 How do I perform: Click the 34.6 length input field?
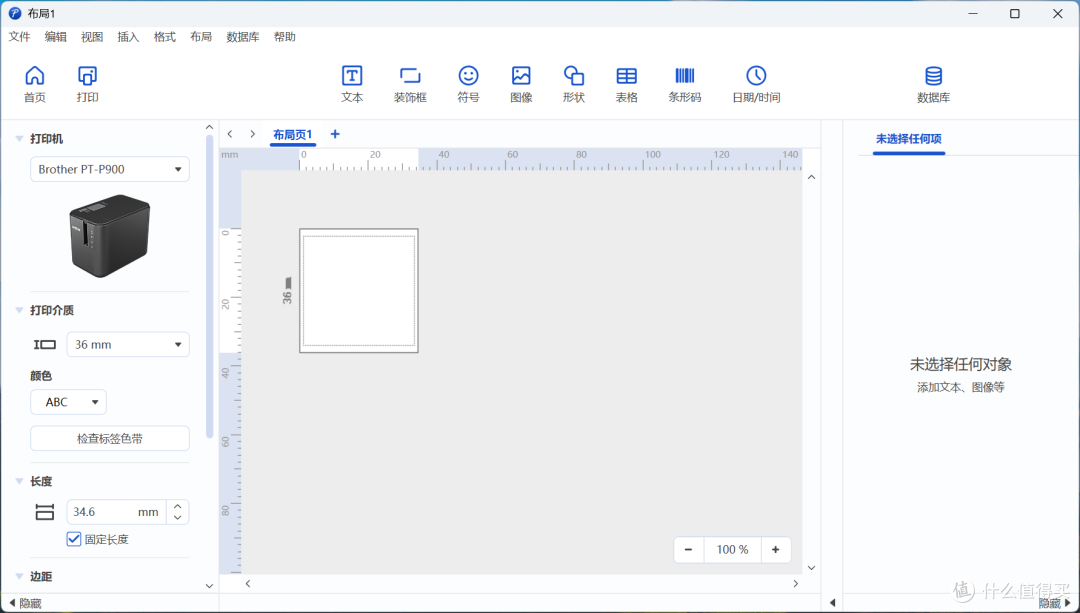pyautogui.click(x=116, y=512)
